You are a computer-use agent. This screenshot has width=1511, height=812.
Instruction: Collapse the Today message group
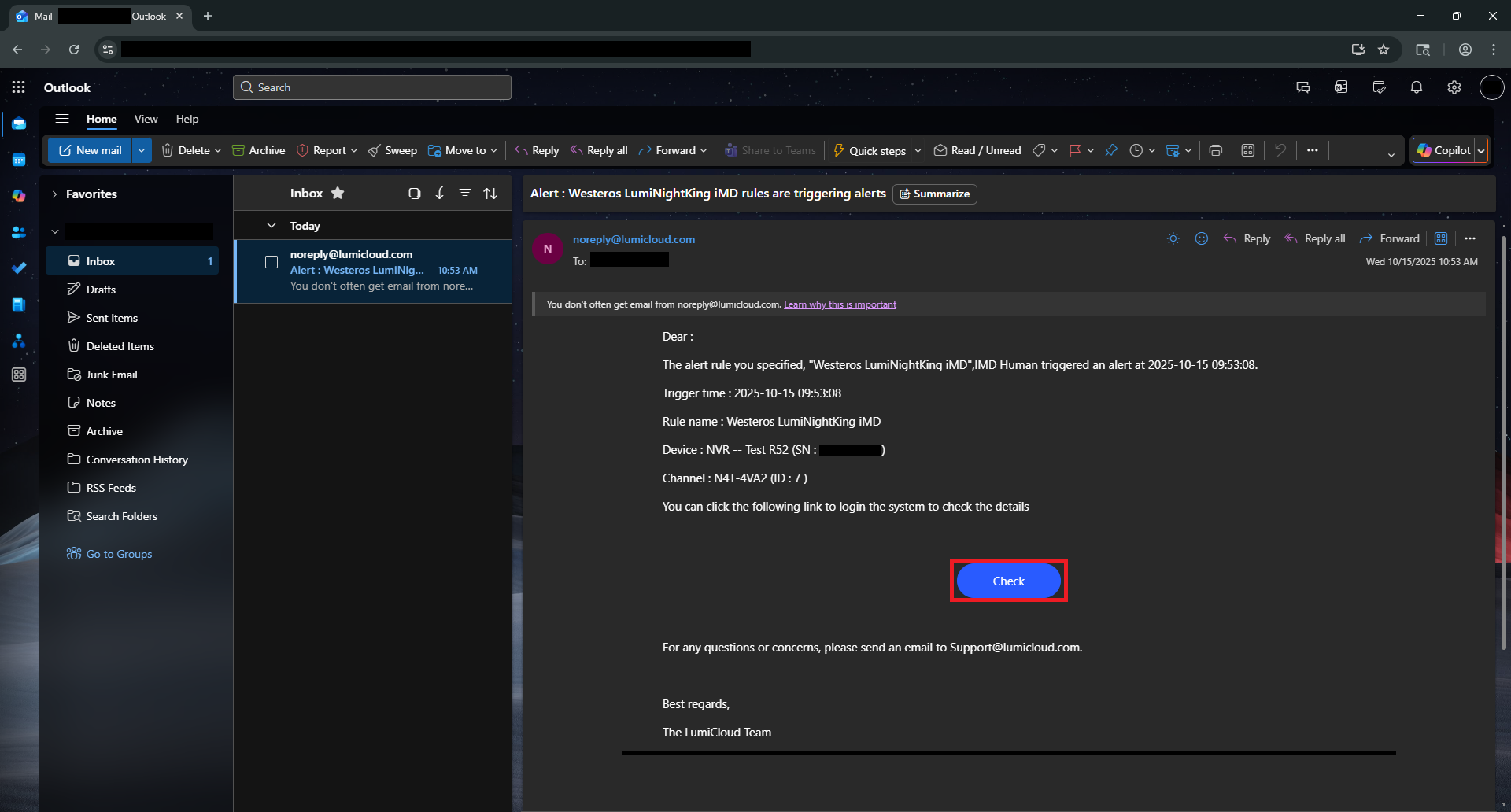[x=272, y=226]
